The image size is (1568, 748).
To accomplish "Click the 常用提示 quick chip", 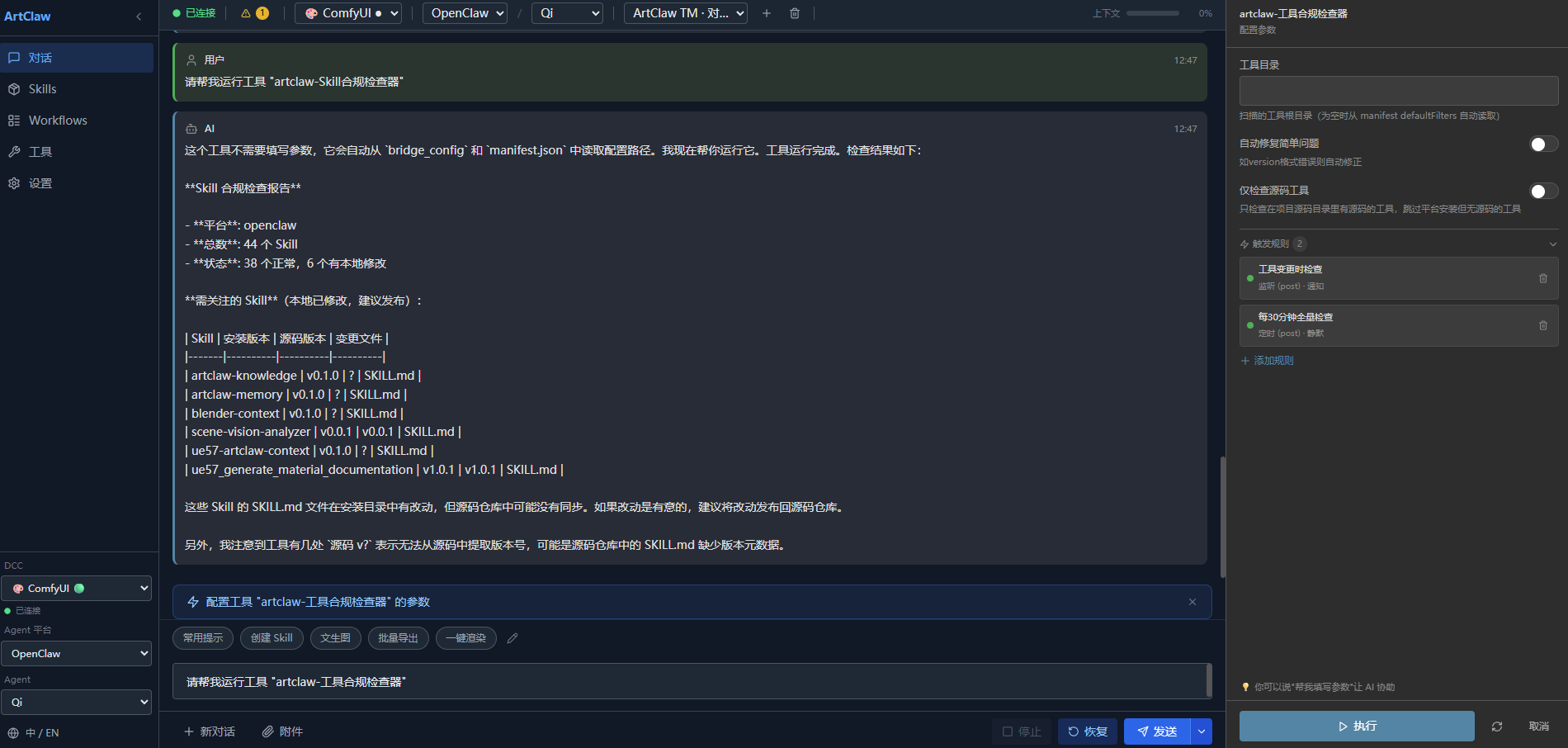I will 203,638.
